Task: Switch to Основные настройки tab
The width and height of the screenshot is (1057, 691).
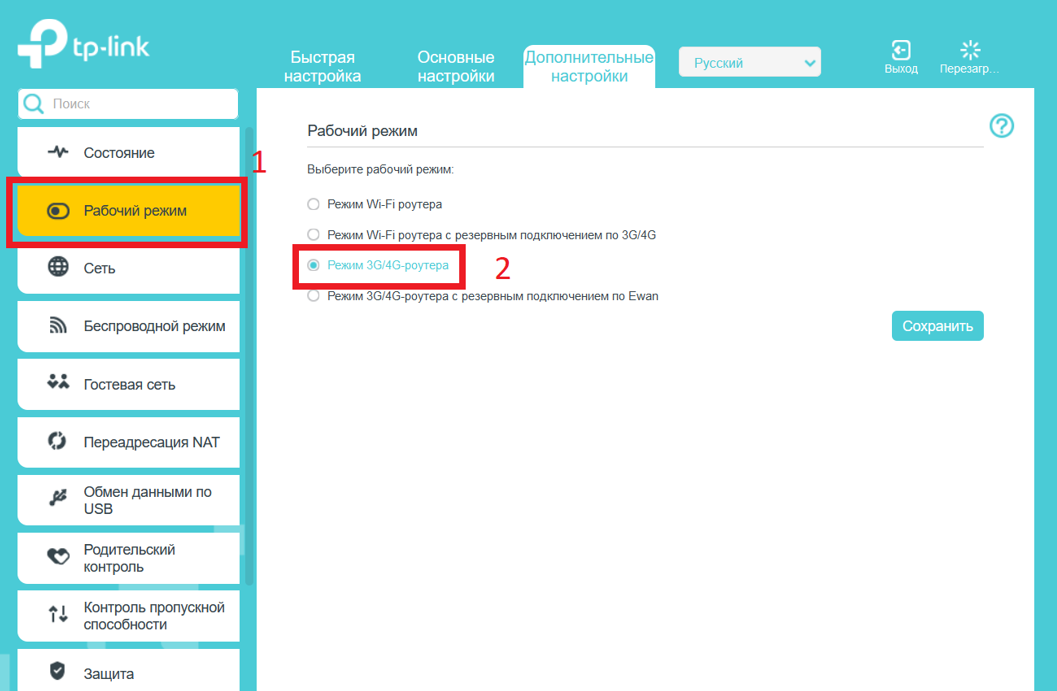Action: 455,66
